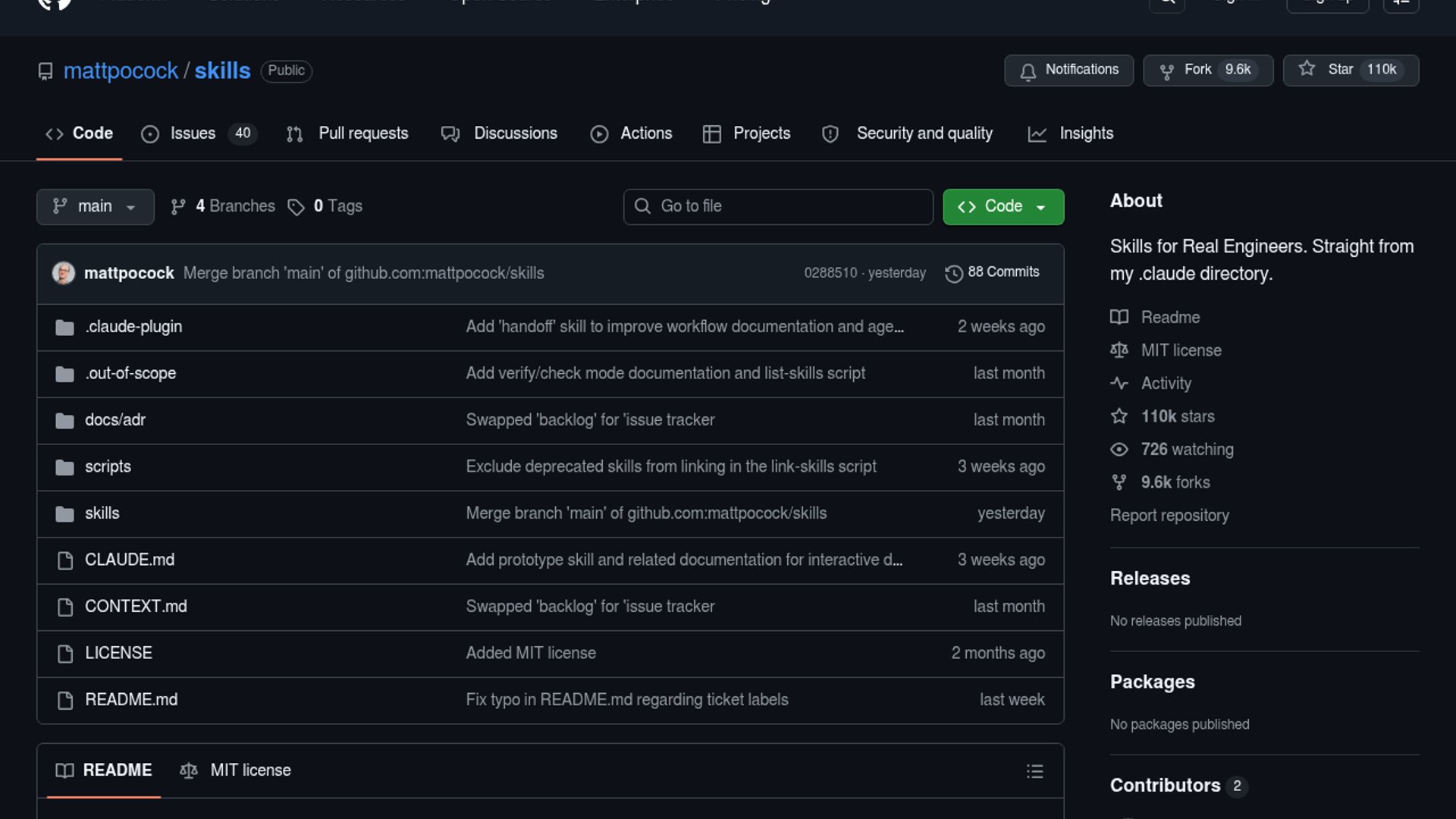1456x819 pixels.
Task: Open the mattpocock owner profile link
Action: [x=121, y=71]
